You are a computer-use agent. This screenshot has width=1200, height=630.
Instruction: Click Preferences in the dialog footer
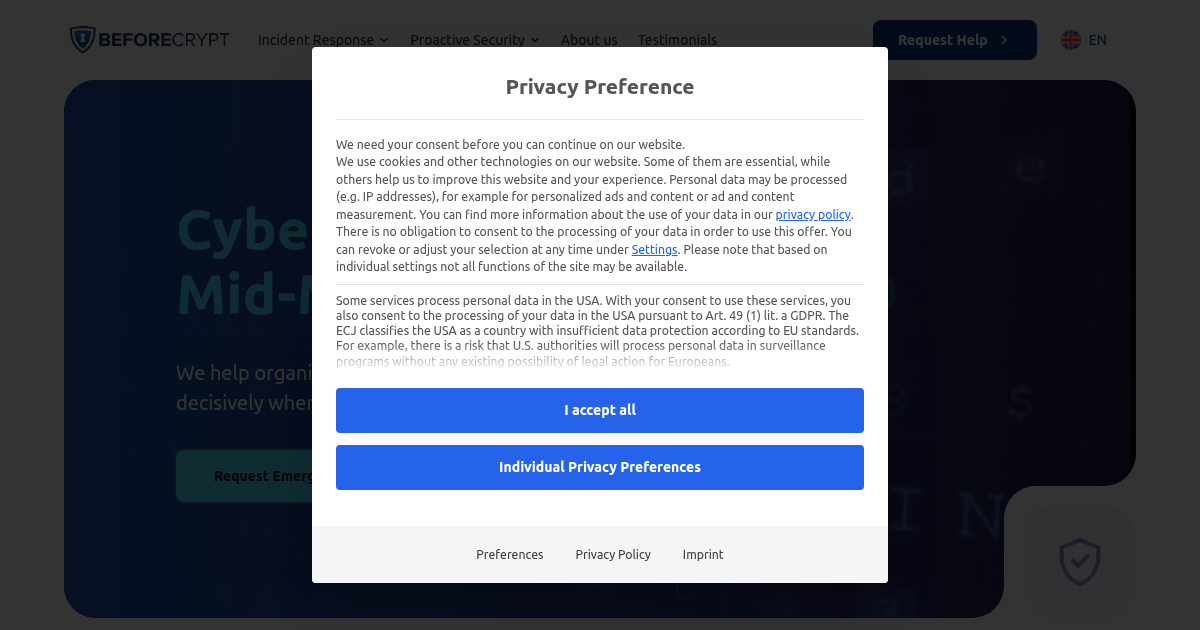point(510,554)
